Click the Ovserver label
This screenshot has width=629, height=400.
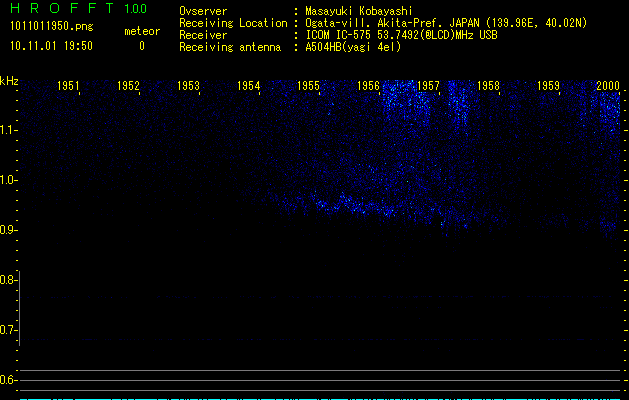pos(203,11)
